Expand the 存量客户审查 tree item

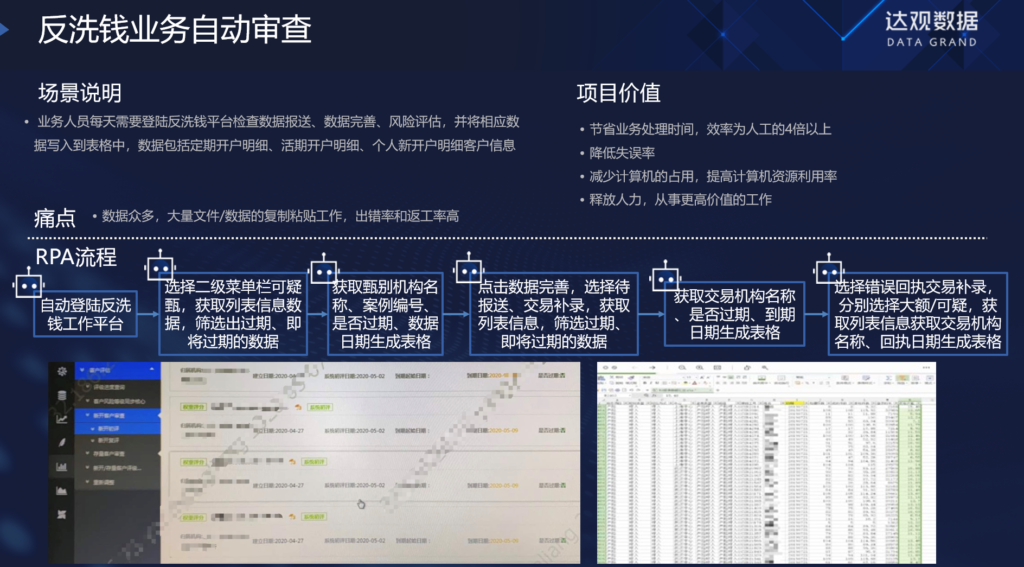pyautogui.click(x=105, y=453)
